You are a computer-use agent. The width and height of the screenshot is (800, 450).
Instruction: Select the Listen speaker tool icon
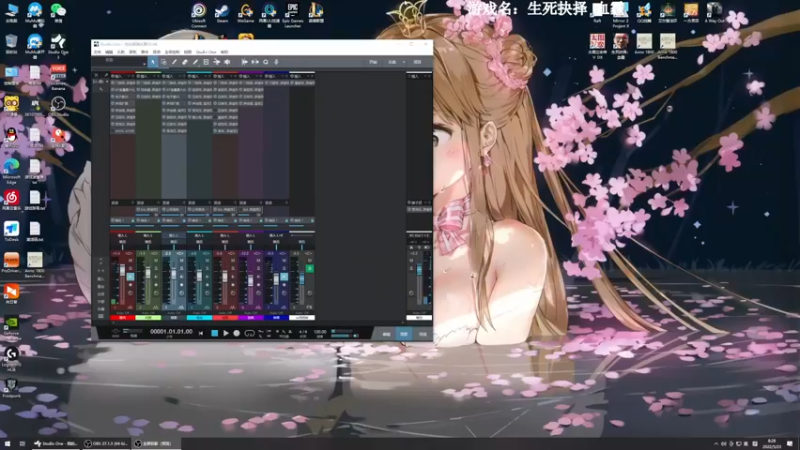coord(227,62)
